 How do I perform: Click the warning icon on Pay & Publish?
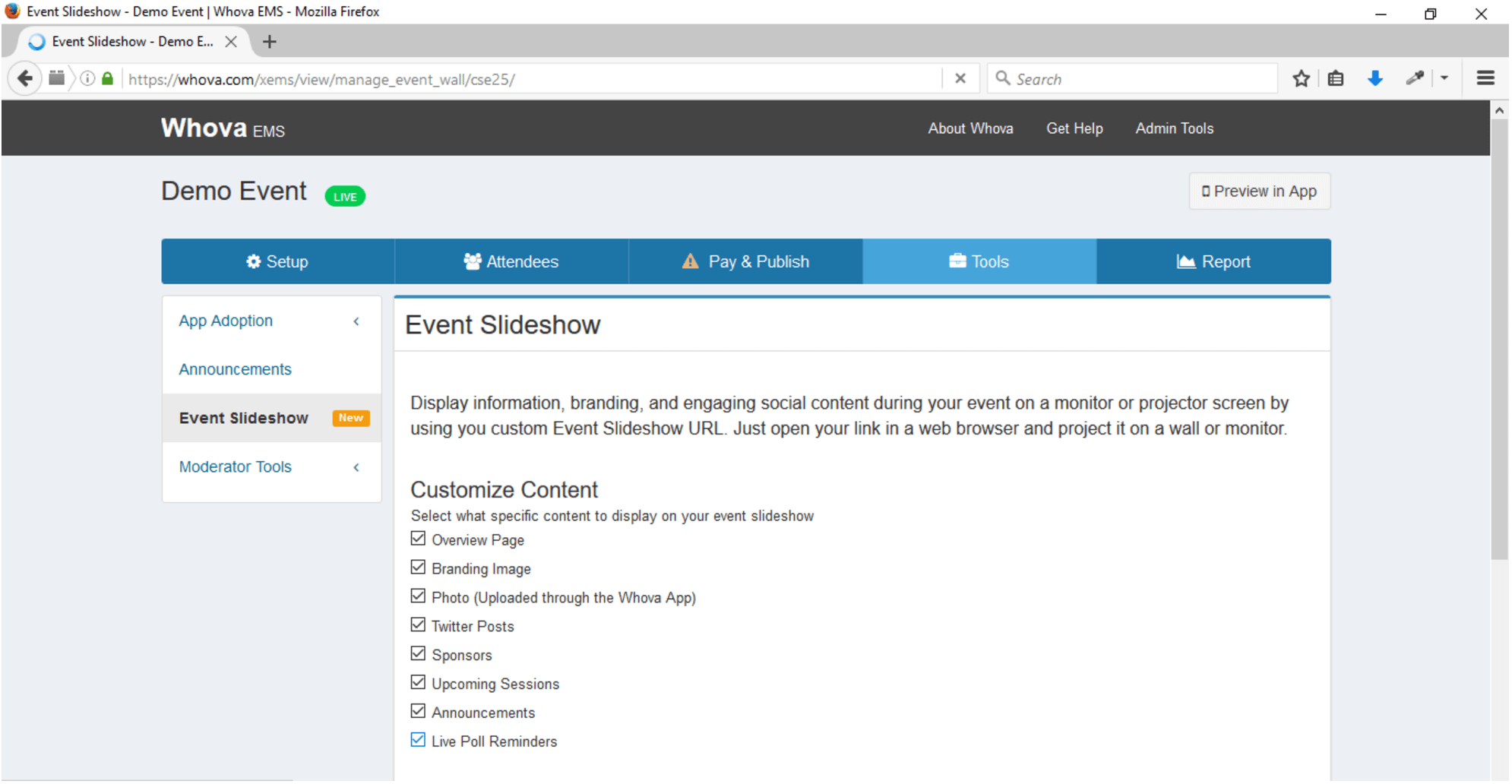tap(688, 261)
